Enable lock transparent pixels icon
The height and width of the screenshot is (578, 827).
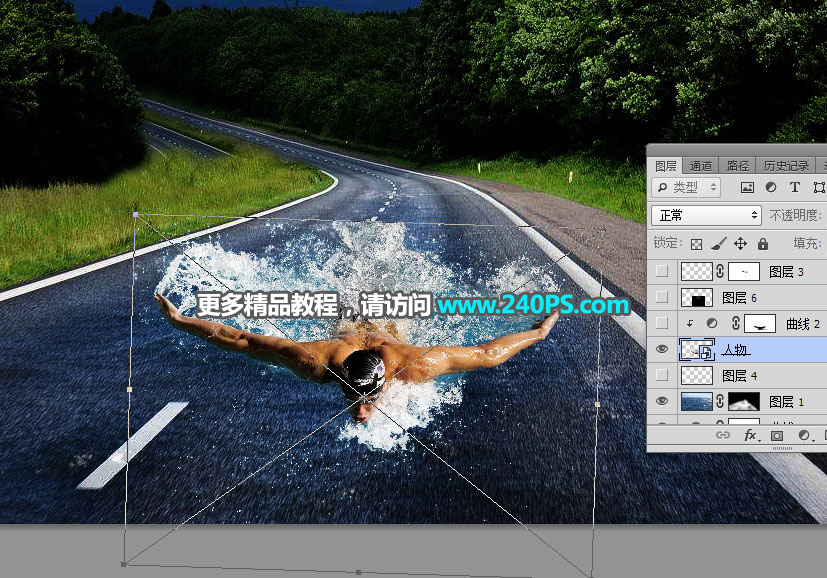pyautogui.click(x=697, y=243)
